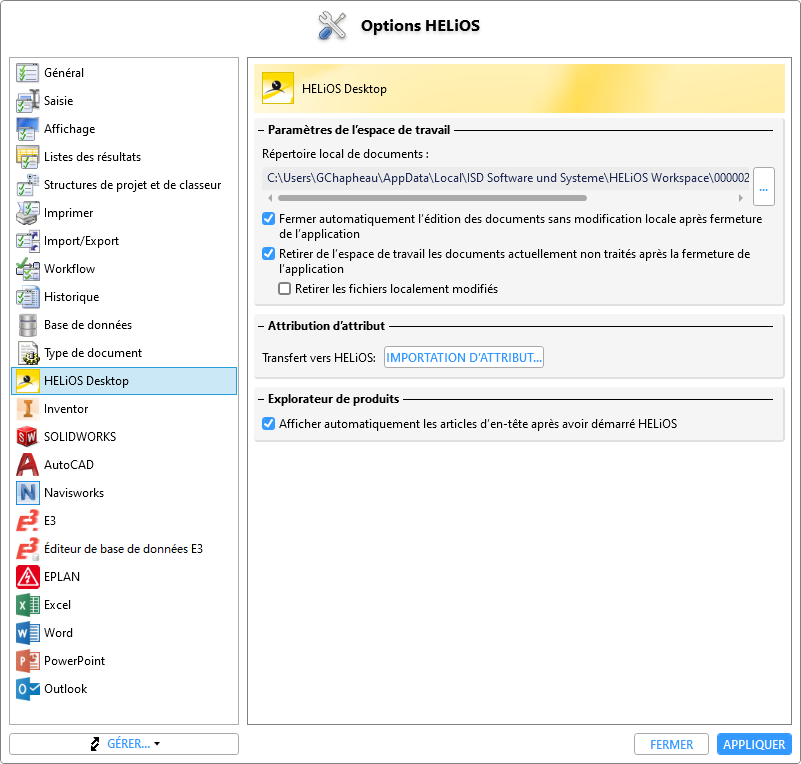Click the Excel icon
Image resolution: width=801 pixels, height=764 pixels.
coord(28,605)
